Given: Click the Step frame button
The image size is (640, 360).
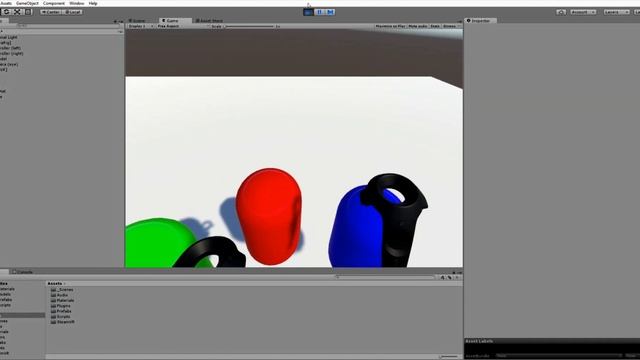Looking at the screenshot, I should (330, 12).
